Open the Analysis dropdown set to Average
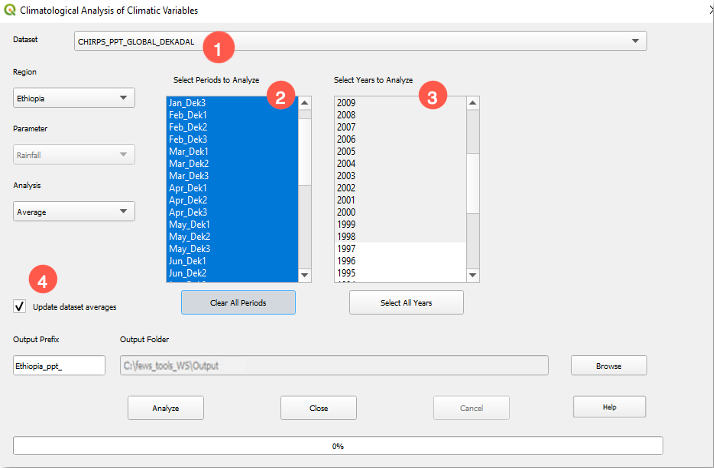 [x=74, y=212]
